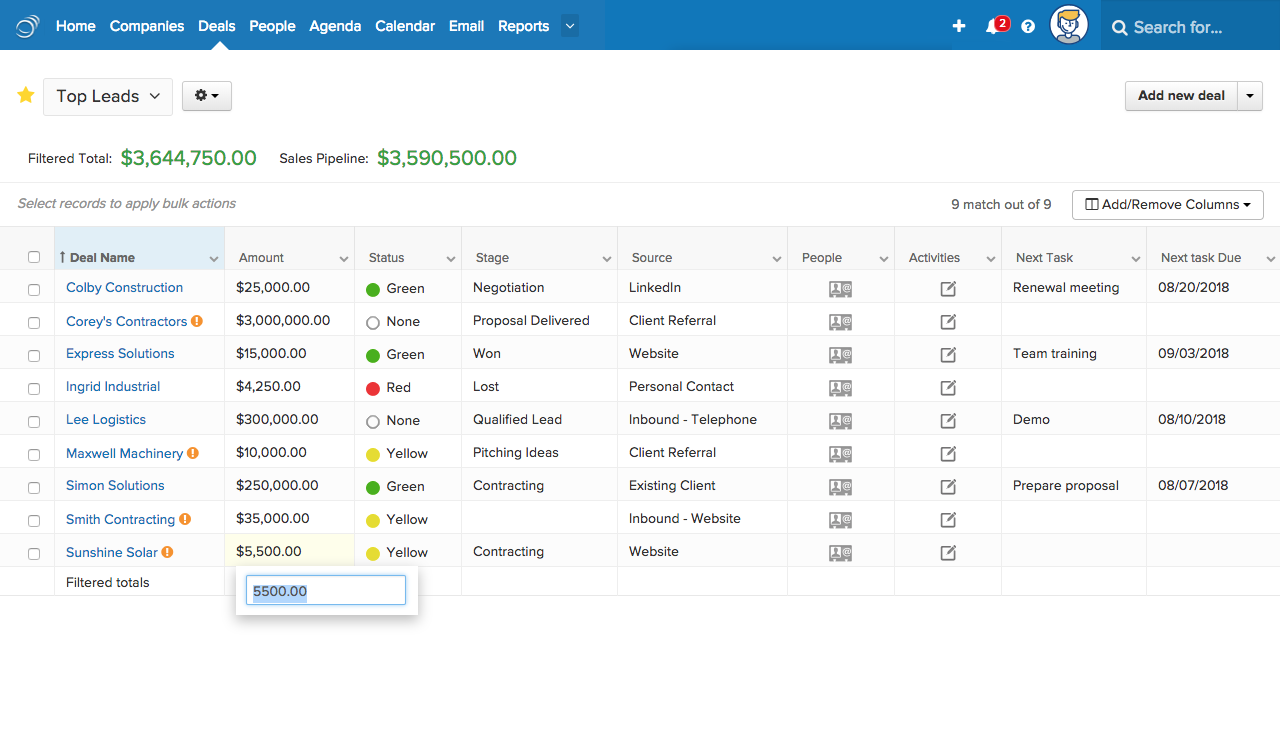Screen dimensions: 1280x737
Task: Click the user avatar icon
Action: tap(1069, 24)
